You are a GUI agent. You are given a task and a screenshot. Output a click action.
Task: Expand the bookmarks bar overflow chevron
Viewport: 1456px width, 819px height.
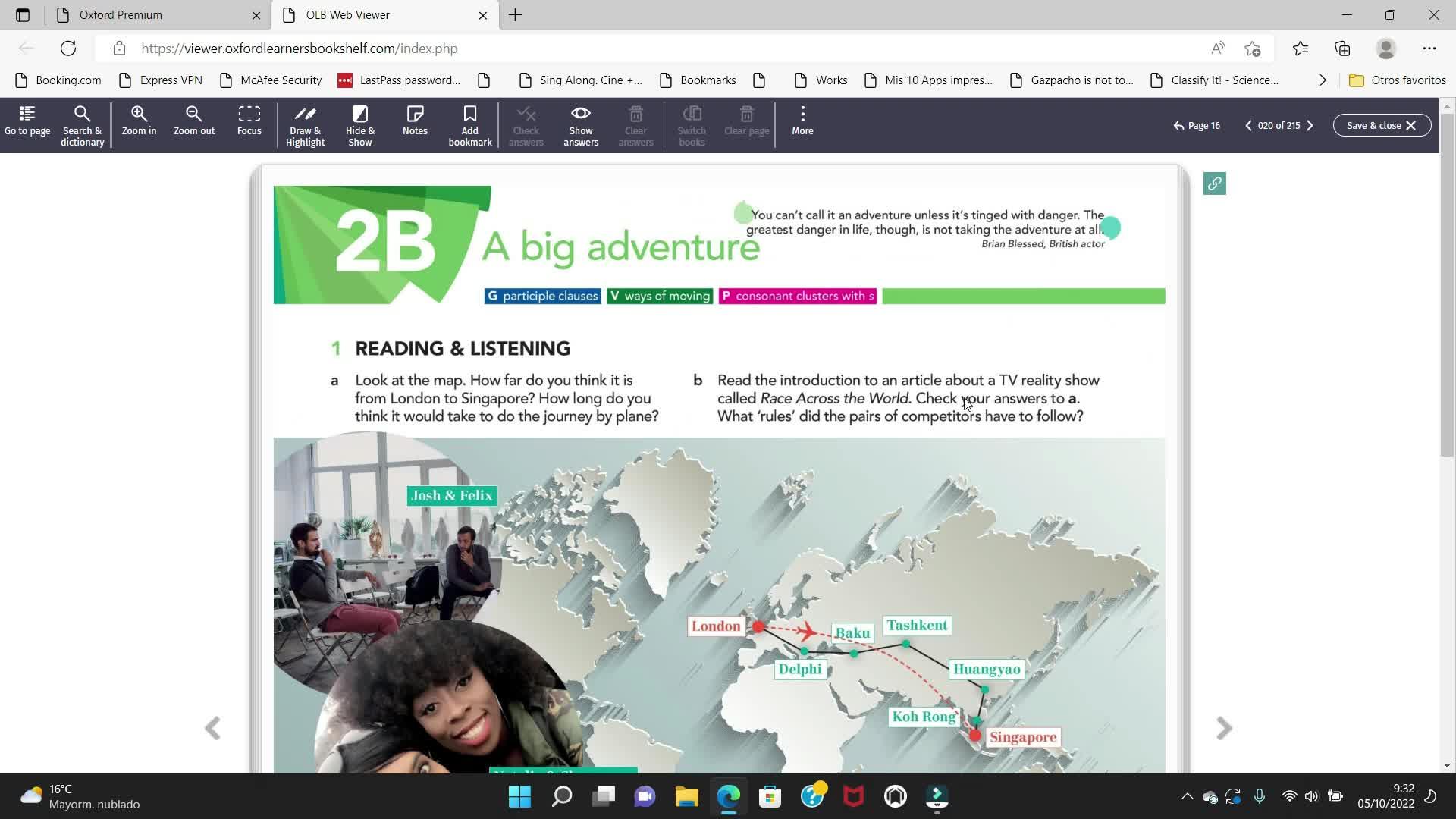tap(1323, 80)
